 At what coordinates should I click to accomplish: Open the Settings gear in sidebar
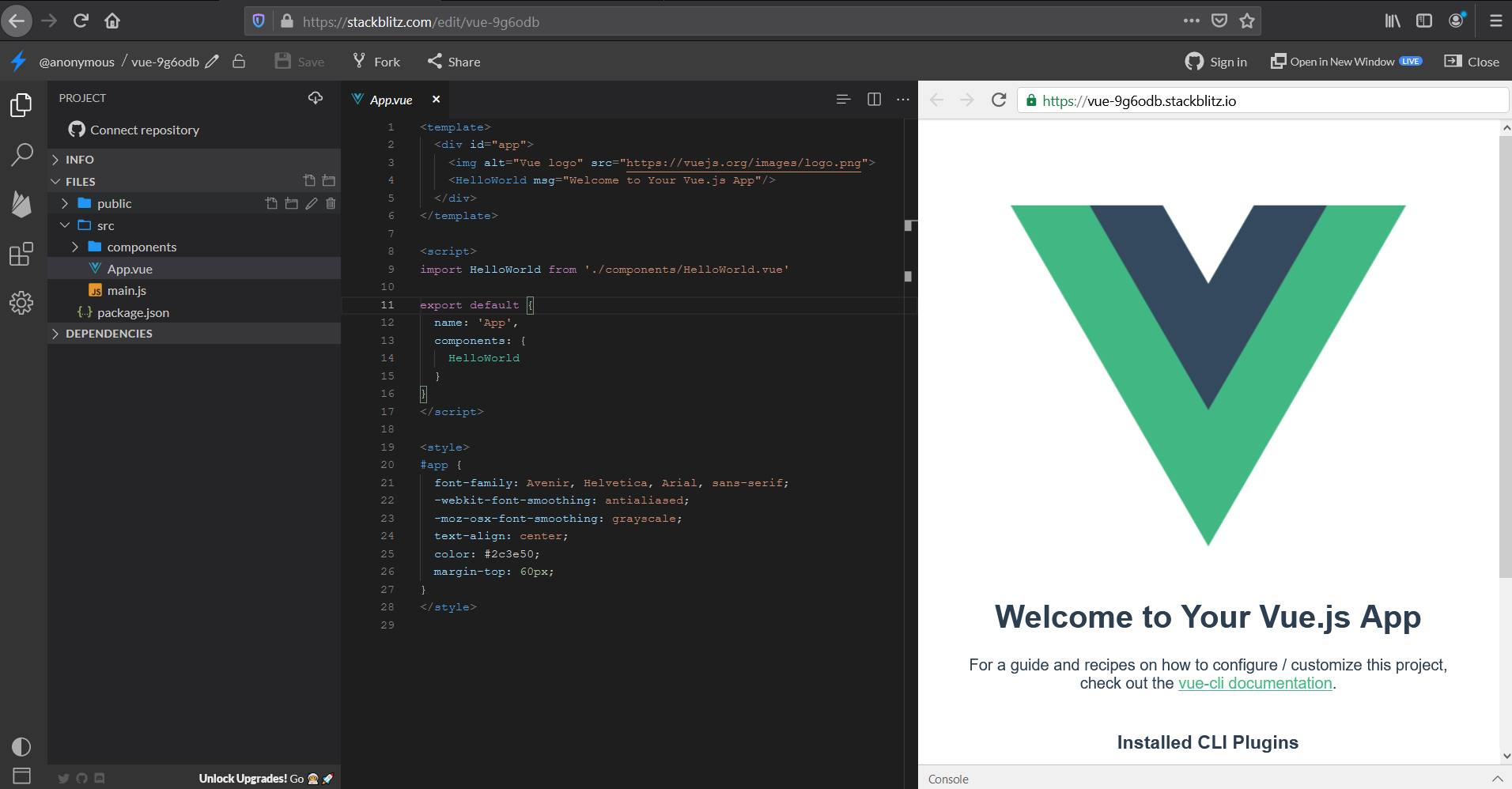(x=21, y=303)
